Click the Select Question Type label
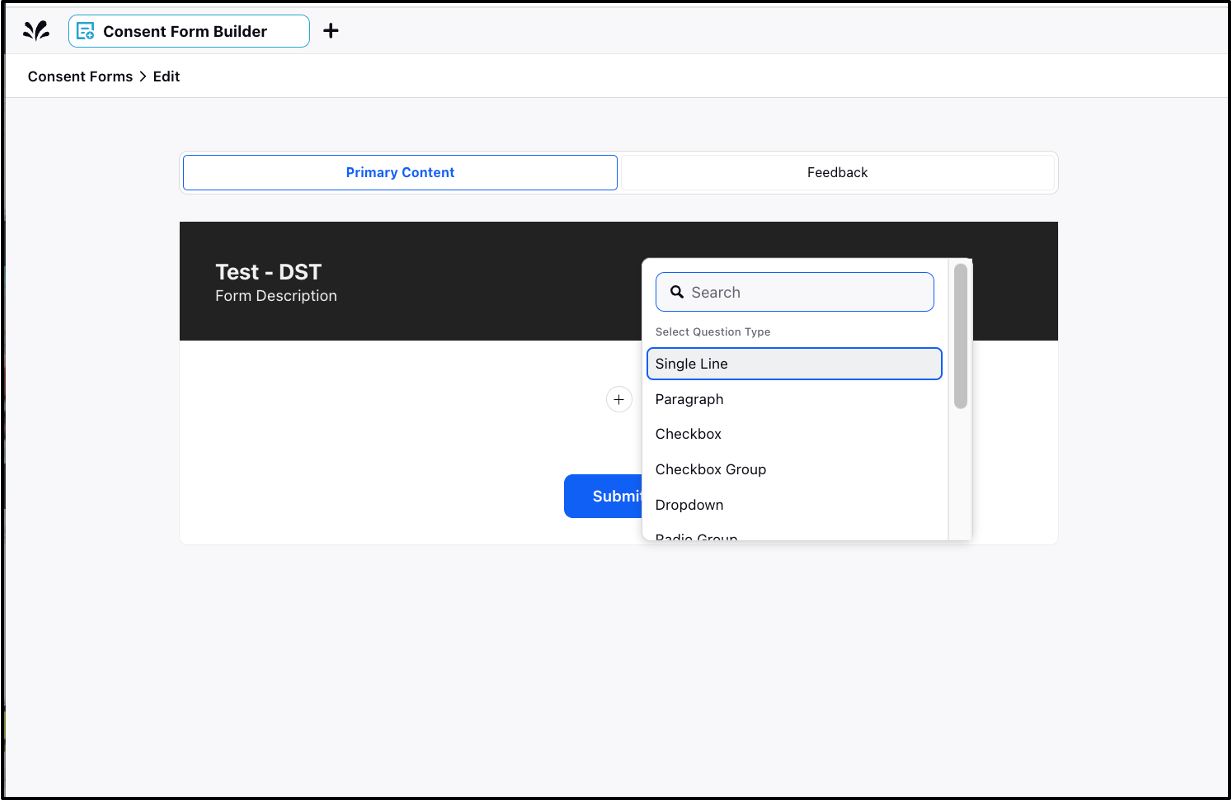1232x800 pixels. (713, 332)
